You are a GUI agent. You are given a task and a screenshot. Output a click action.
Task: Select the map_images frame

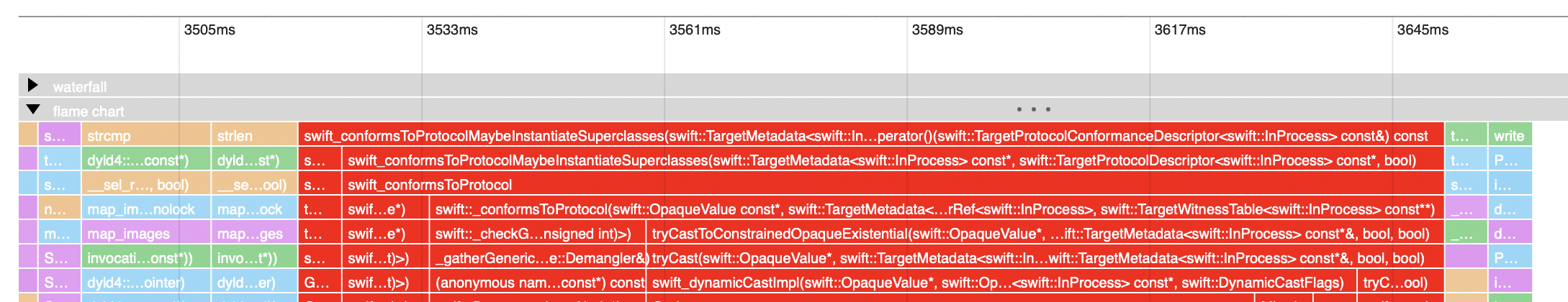(145, 234)
